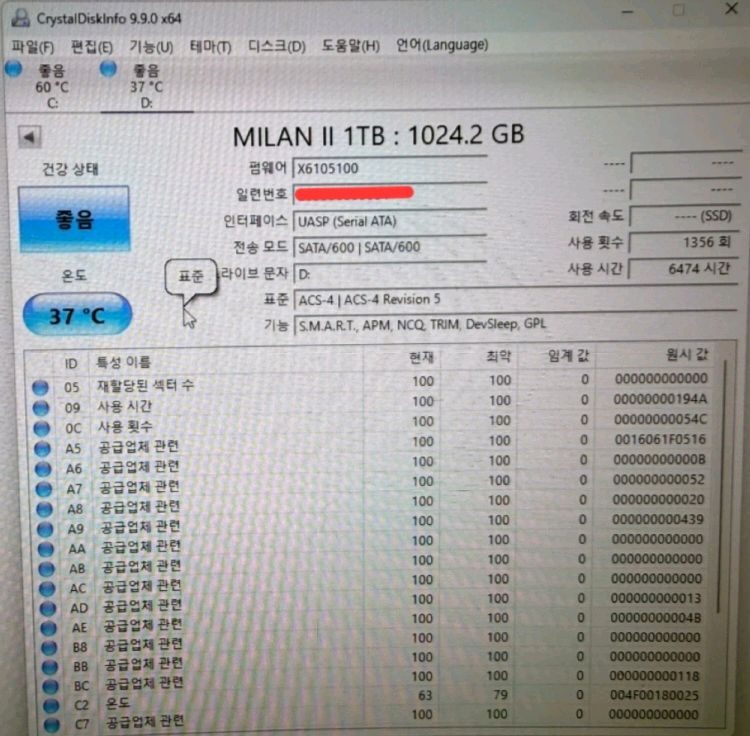Click raw value 004F00180025
This screenshot has width=750, height=736.
654,695
